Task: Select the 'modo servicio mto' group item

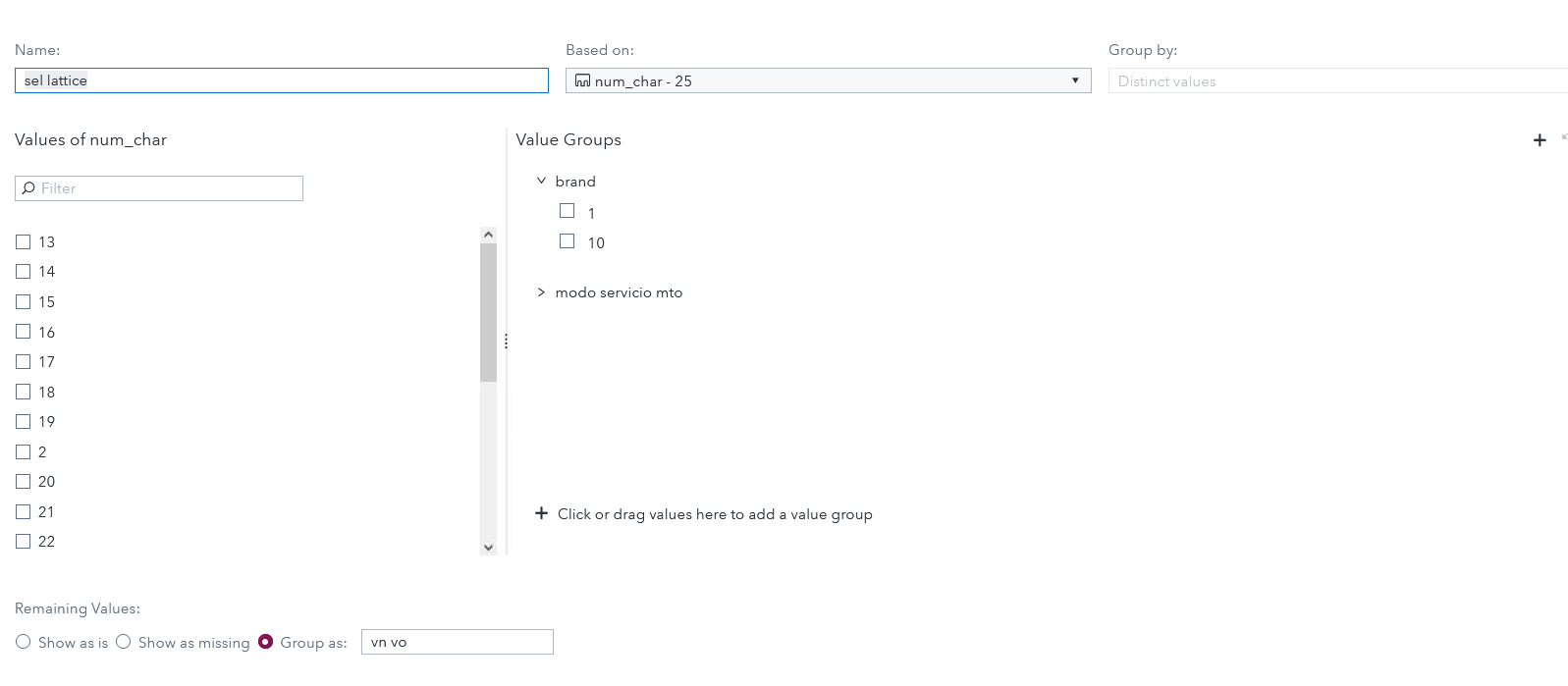Action: pyautogui.click(x=619, y=292)
